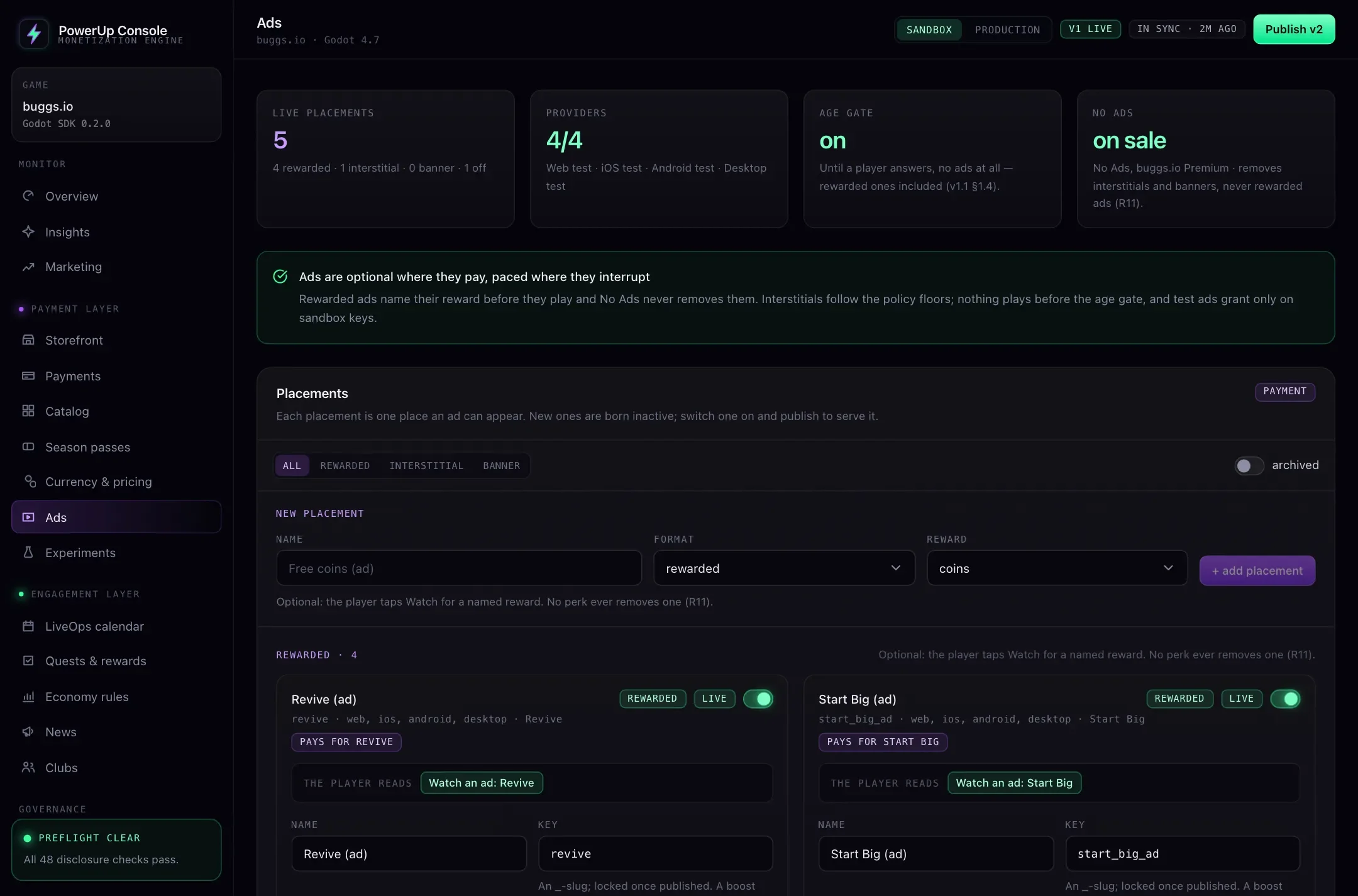1358x896 pixels.
Task: Click the Insights sparkle icon
Action: coord(28,232)
